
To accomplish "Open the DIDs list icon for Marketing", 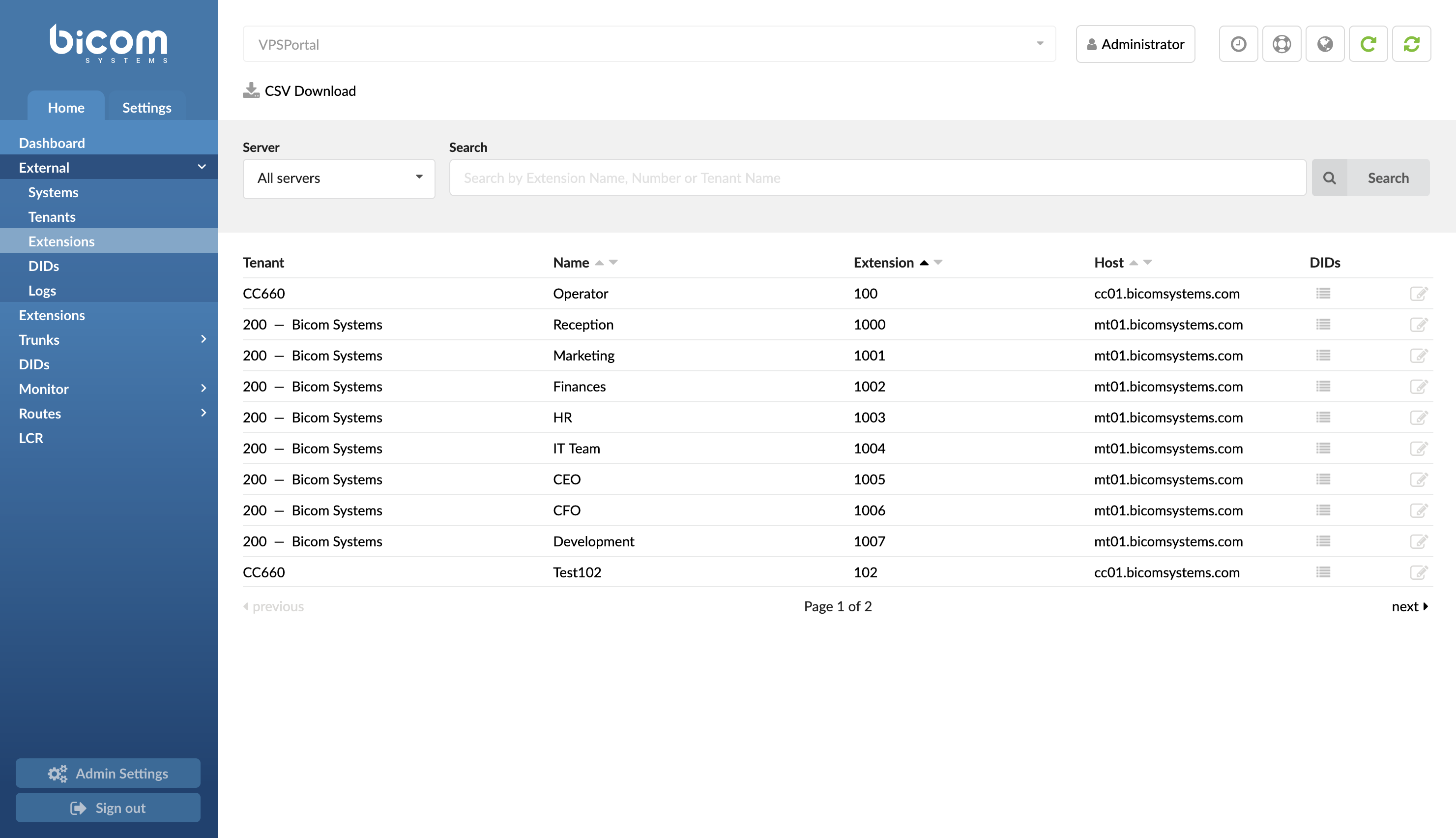I will 1323,356.
